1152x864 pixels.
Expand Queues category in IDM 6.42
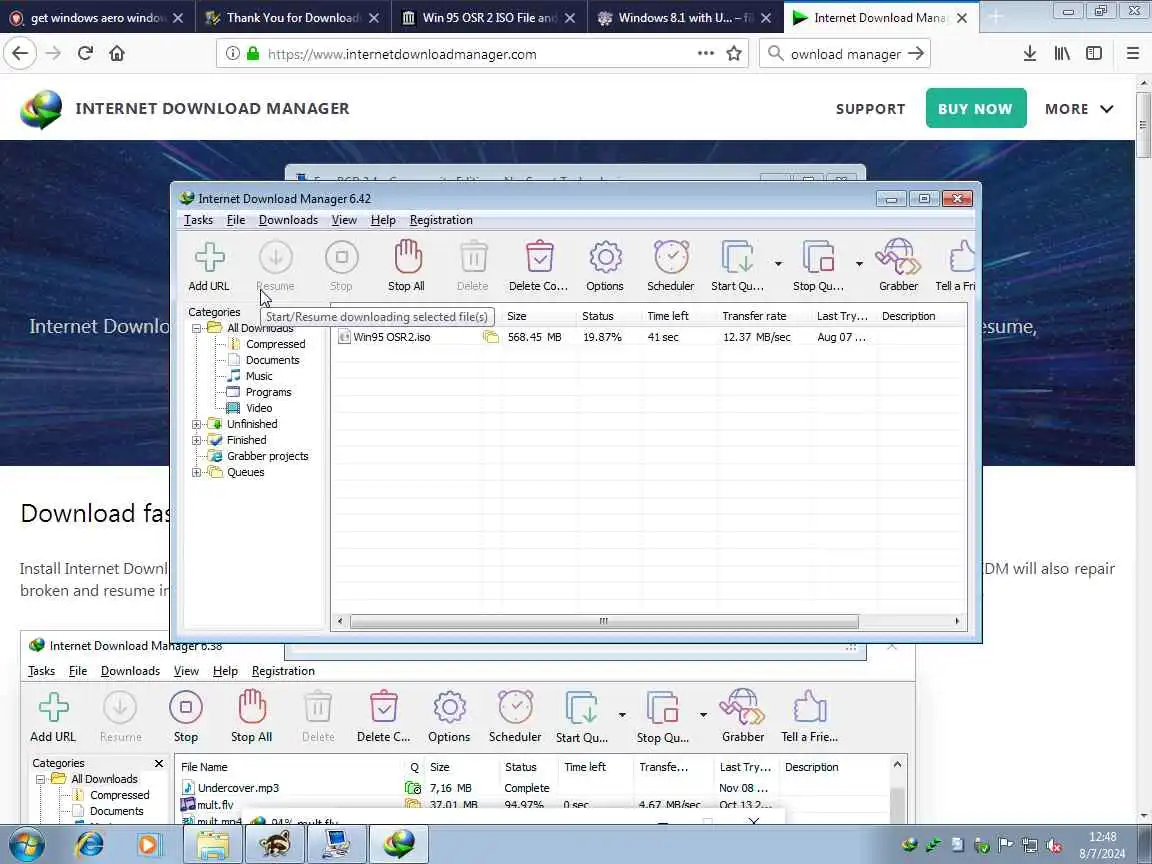click(197, 472)
